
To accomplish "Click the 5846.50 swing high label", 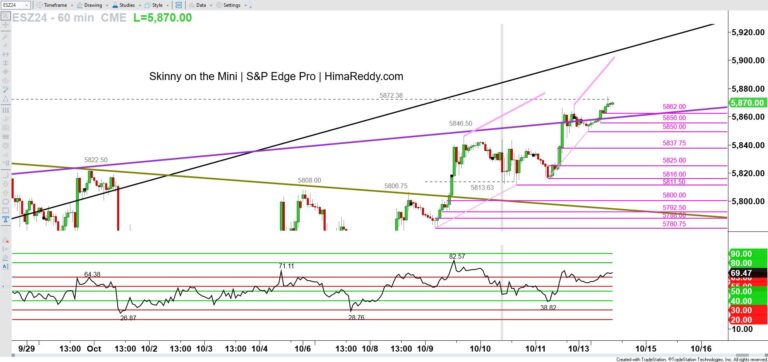I will pos(461,124).
